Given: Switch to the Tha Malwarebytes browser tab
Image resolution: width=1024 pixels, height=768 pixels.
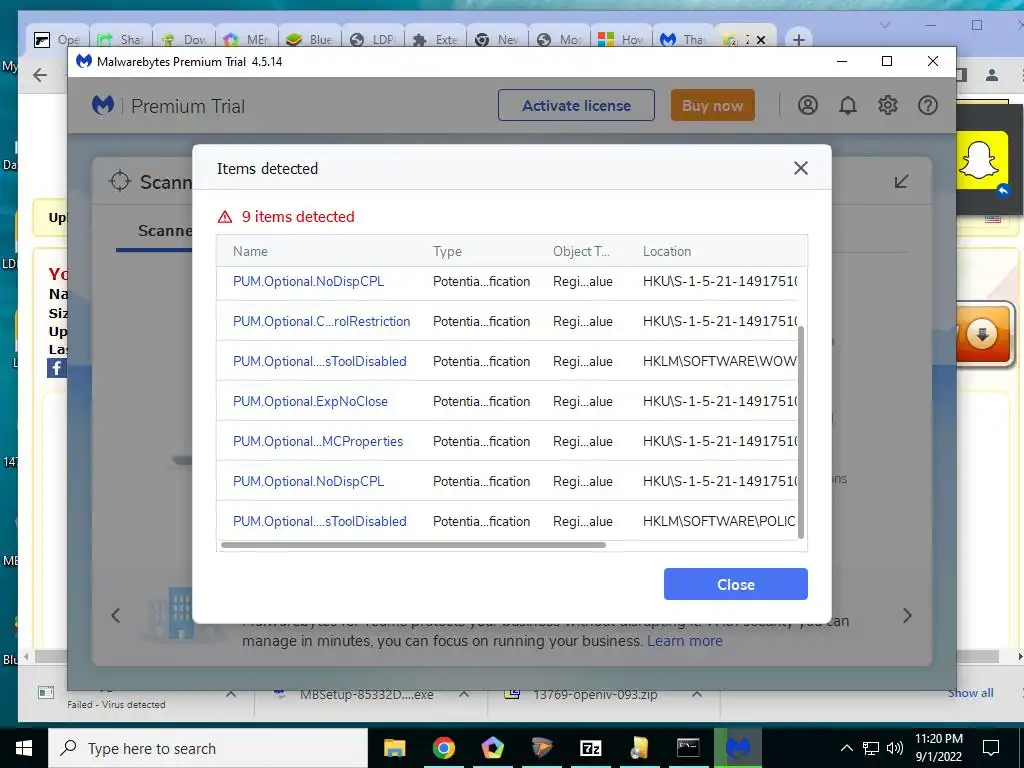Looking at the screenshot, I should pos(683,39).
